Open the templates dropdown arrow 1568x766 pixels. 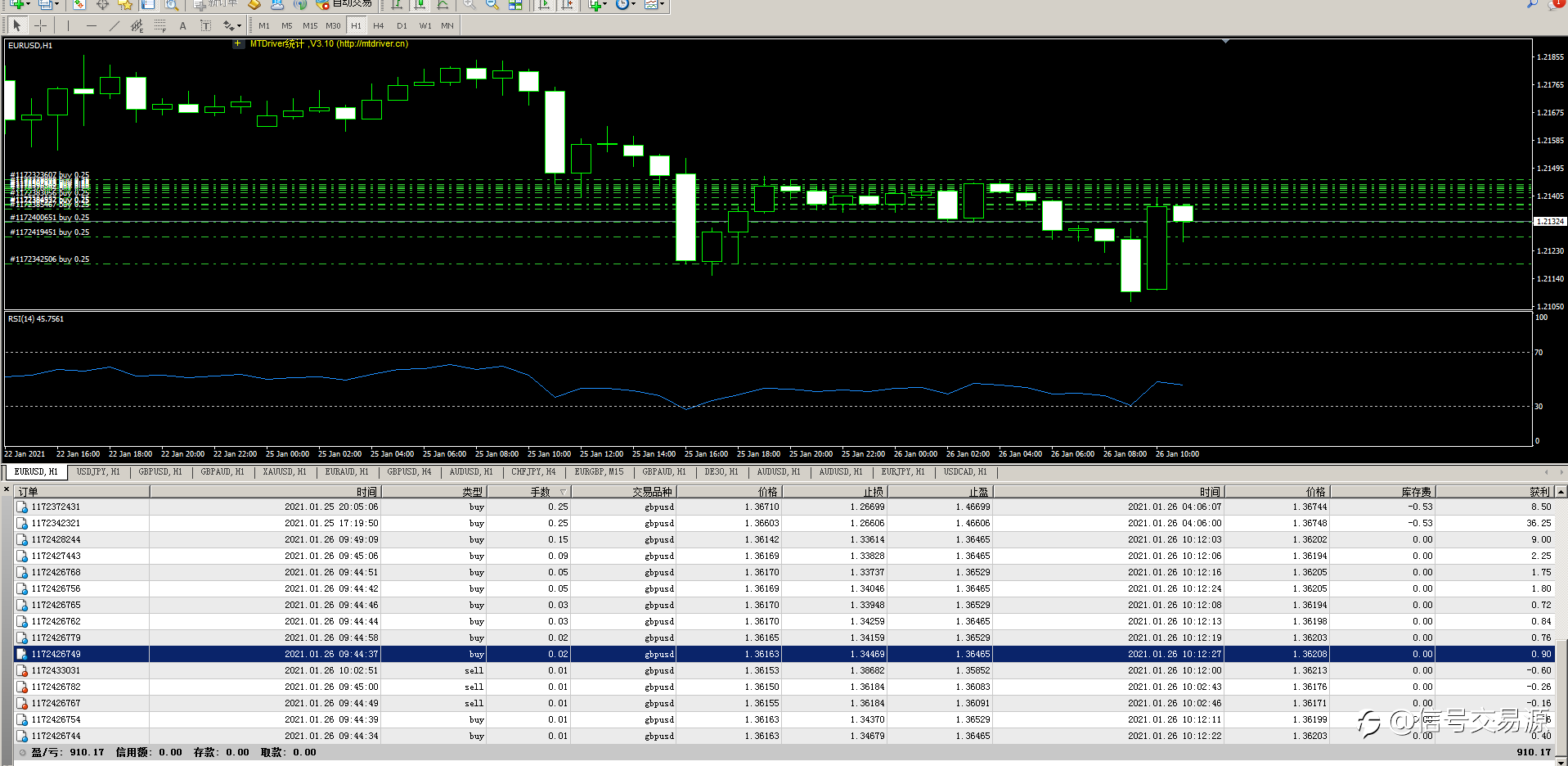661,5
